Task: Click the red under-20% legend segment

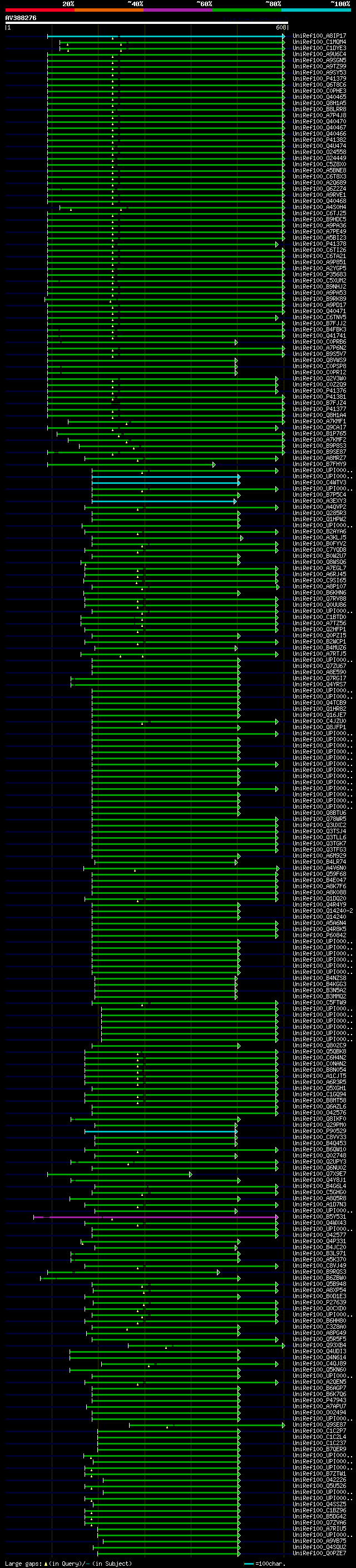Action: [40, 10]
